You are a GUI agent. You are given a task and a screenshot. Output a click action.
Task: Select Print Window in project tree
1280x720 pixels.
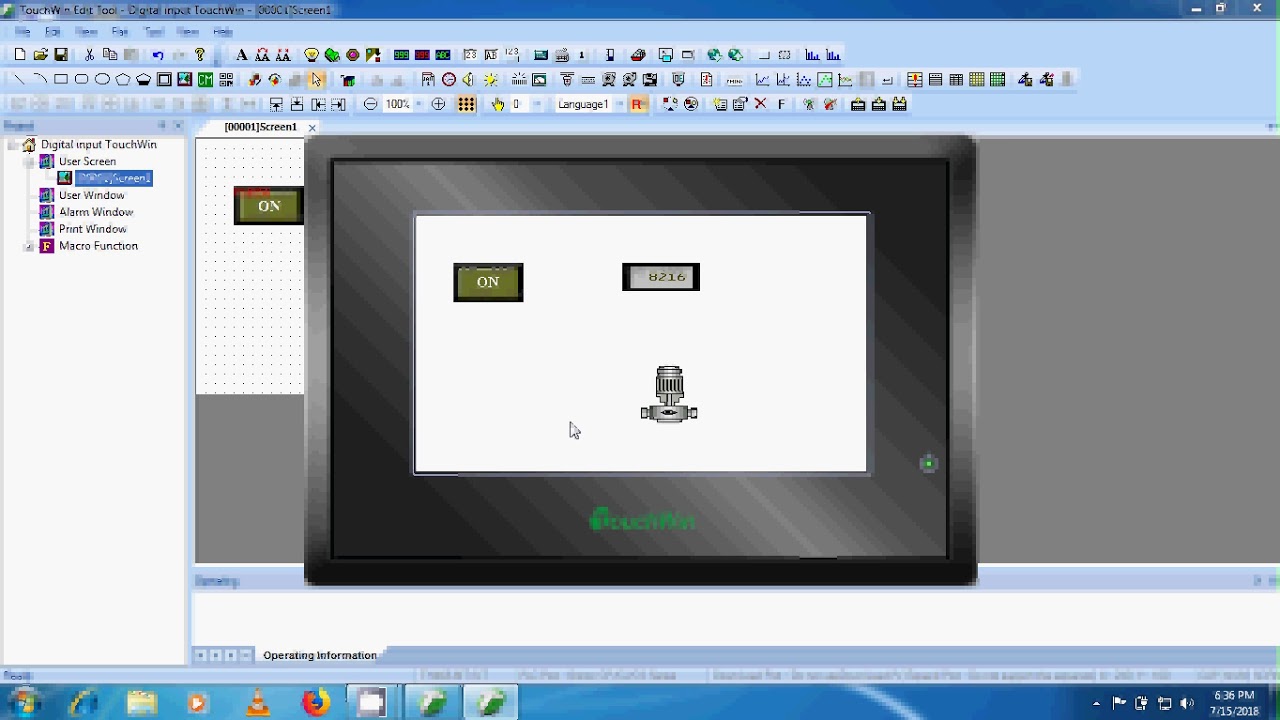[x=92, y=229]
